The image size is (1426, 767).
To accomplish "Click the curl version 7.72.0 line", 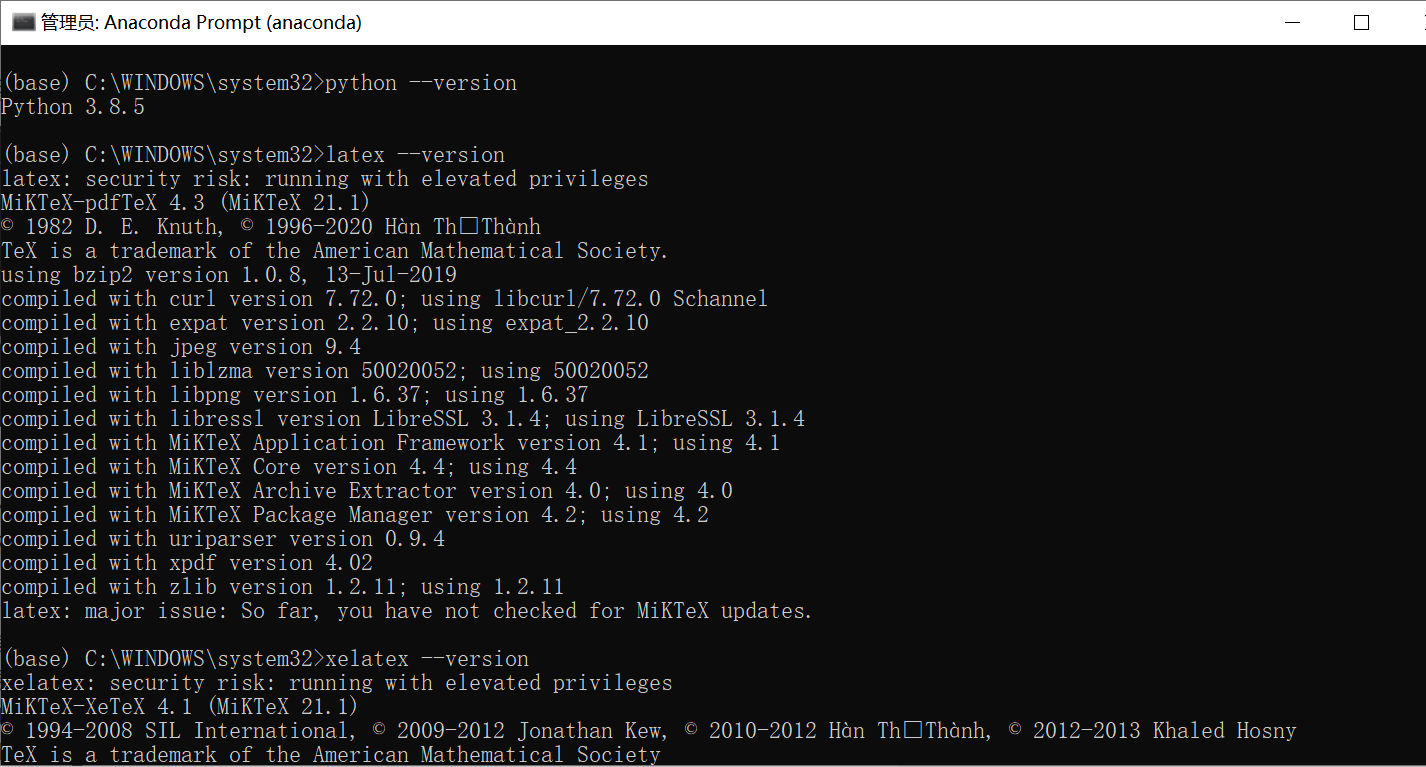I will point(385,299).
